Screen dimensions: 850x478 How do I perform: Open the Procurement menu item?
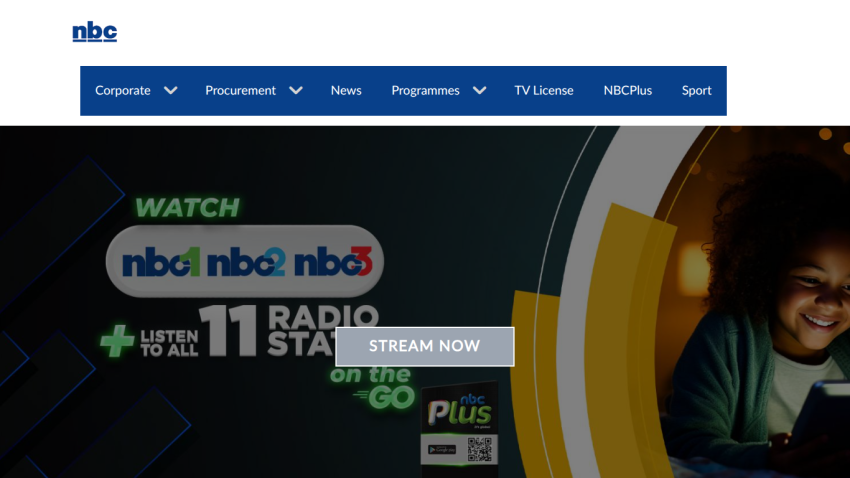[240, 91]
